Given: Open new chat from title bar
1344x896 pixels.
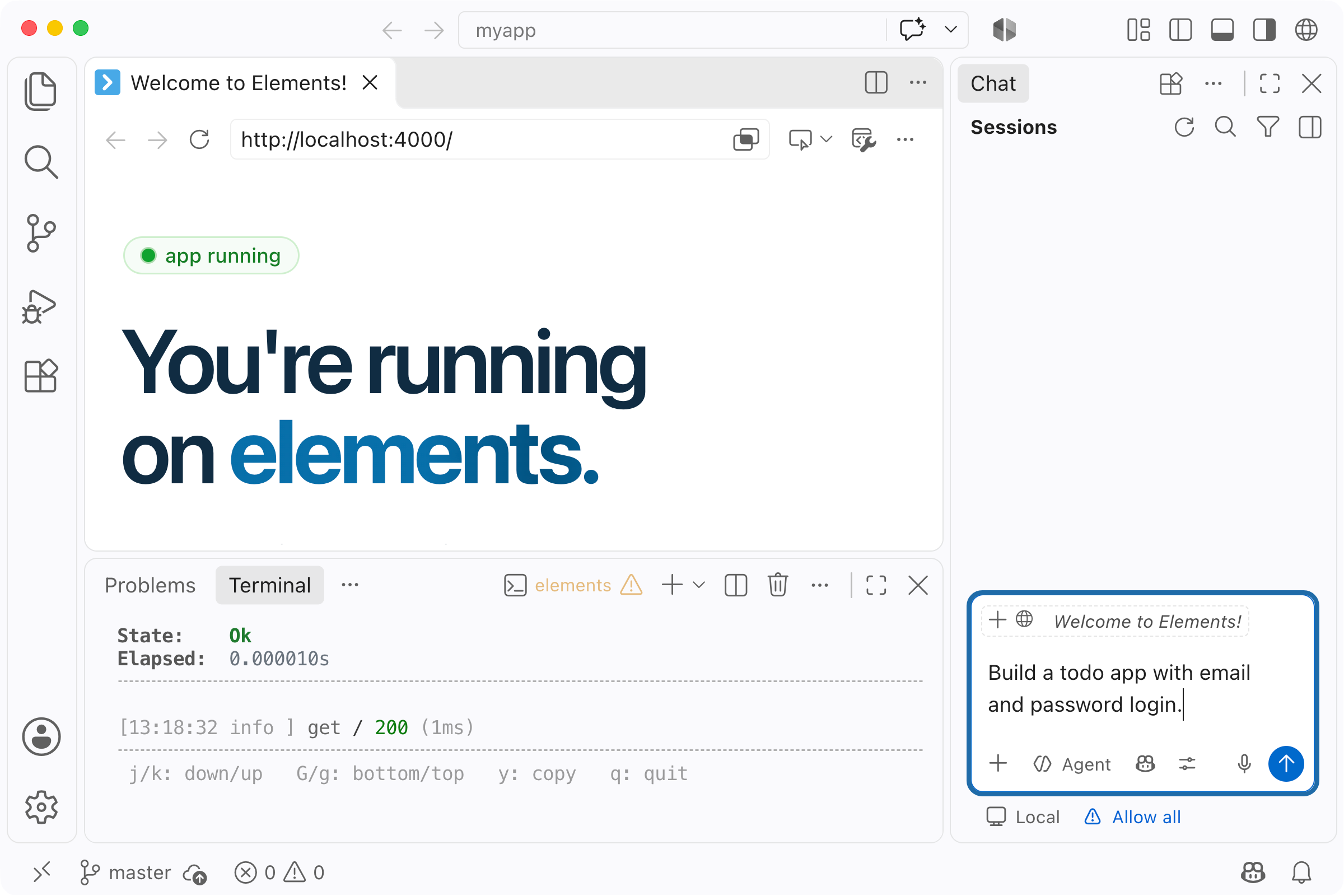Looking at the screenshot, I should pos(913,29).
